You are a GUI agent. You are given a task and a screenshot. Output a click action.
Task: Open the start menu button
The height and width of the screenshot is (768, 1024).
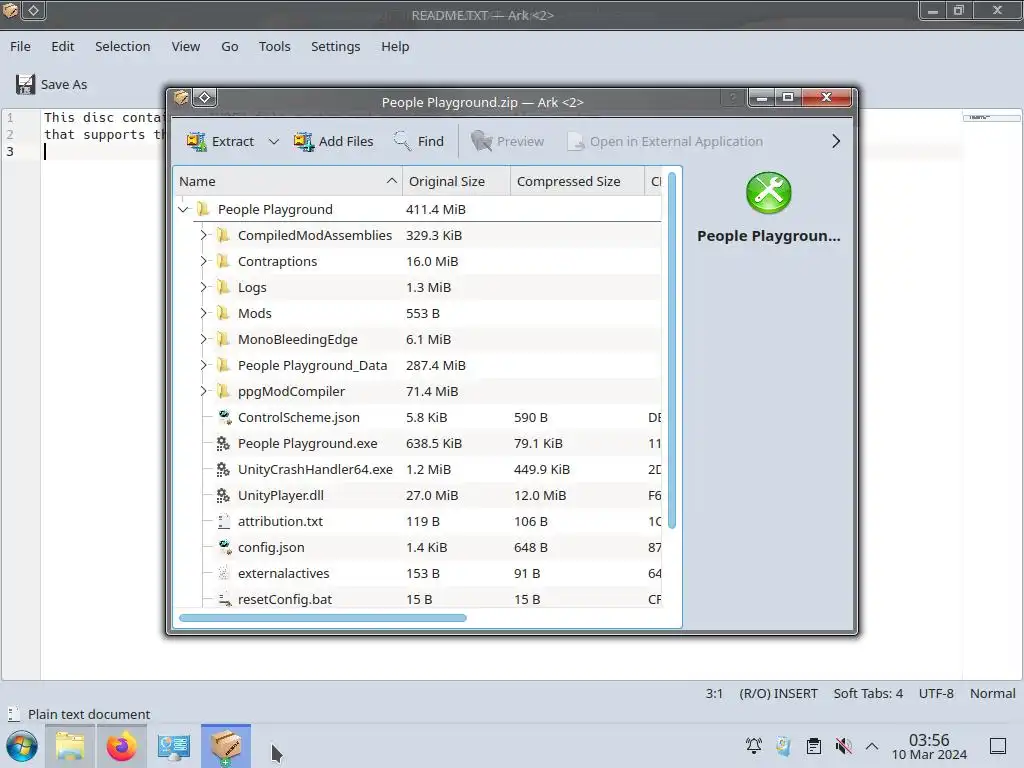[x=22, y=746]
